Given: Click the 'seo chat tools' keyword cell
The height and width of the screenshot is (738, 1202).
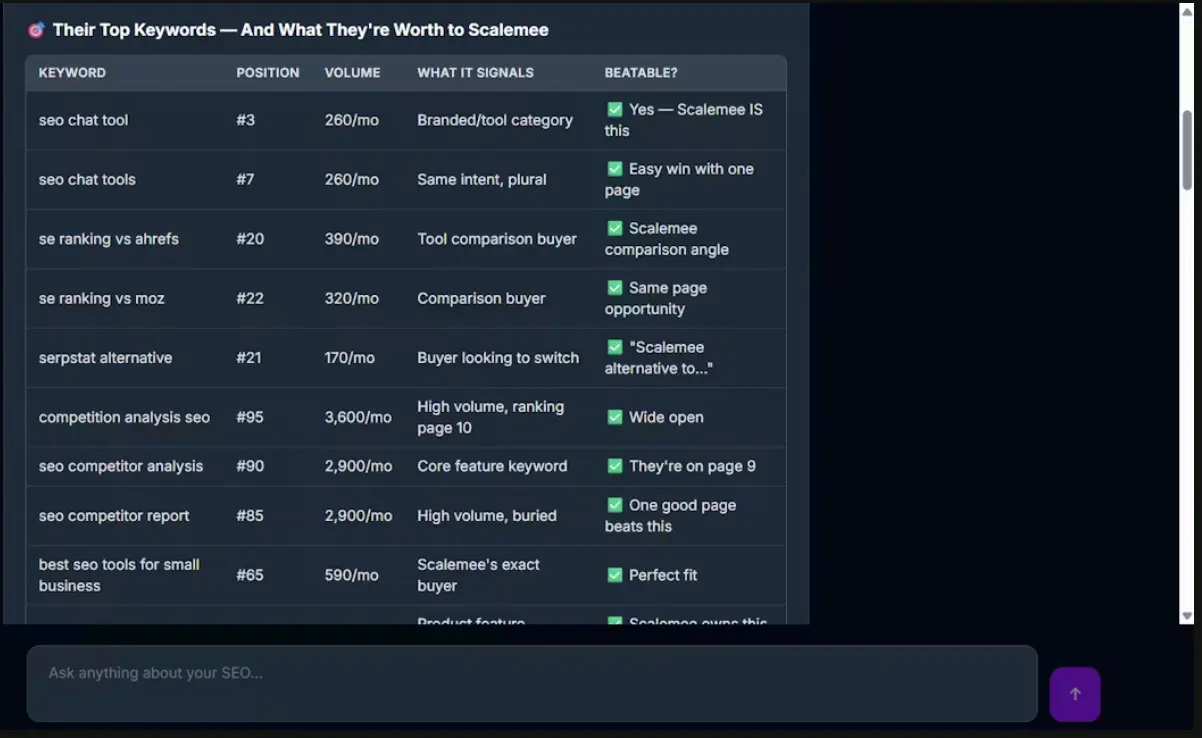Looking at the screenshot, I should coord(87,180).
